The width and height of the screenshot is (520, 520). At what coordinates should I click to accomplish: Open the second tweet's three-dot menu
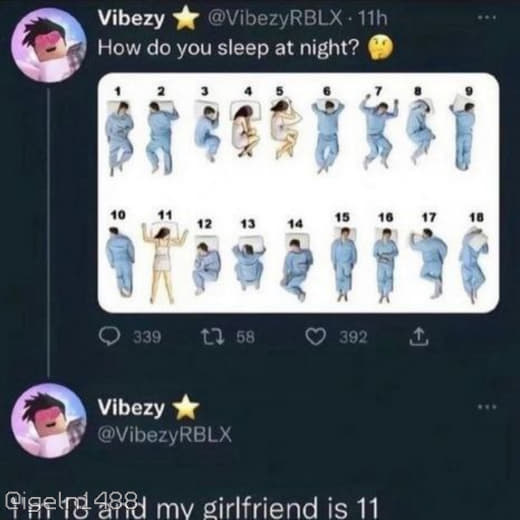pyautogui.click(x=487, y=407)
